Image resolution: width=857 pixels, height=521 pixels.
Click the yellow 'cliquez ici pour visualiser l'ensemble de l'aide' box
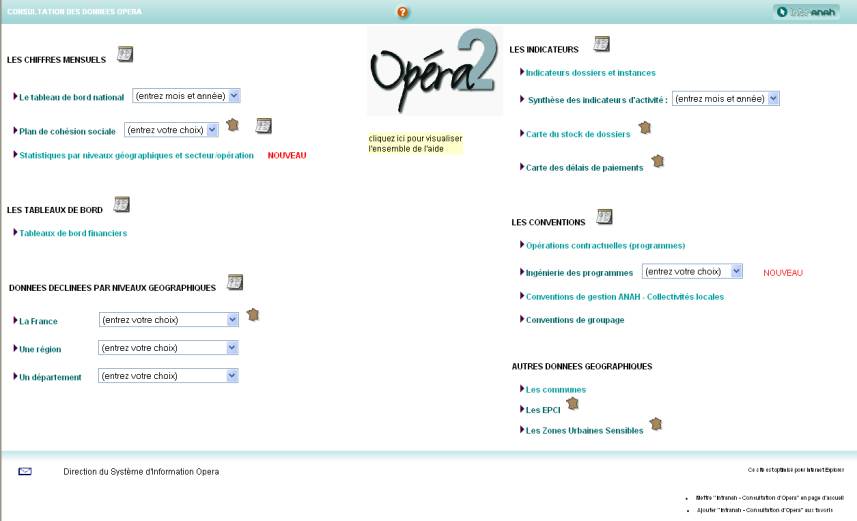pyautogui.click(x=415, y=144)
